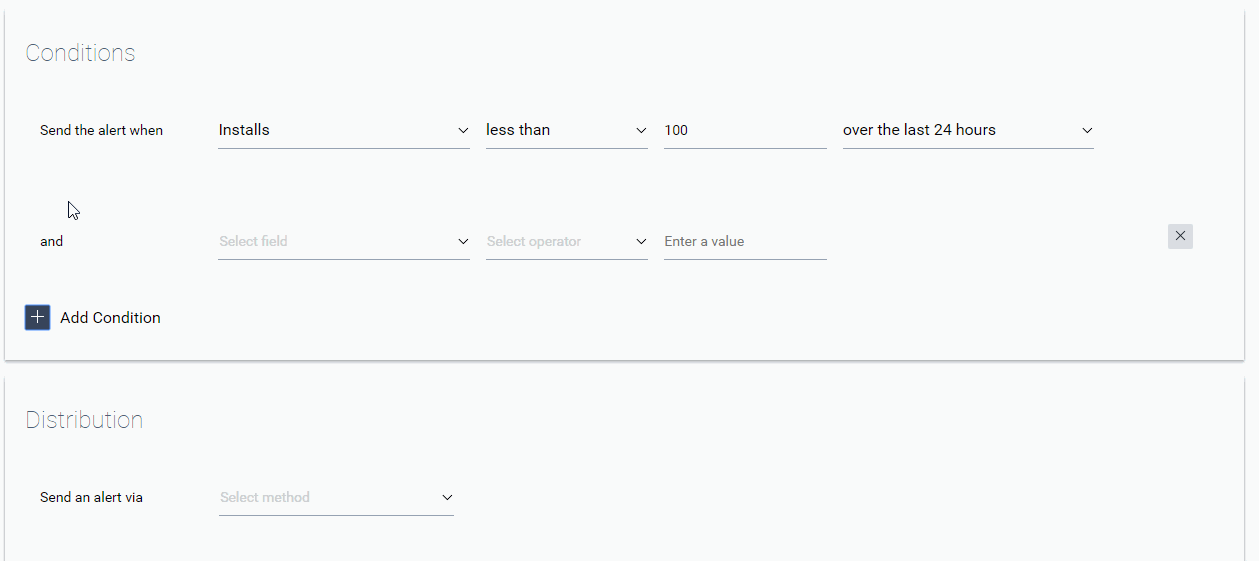Click the chevron arrow on Select operator
The height and width of the screenshot is (561, 1259).
click(641, 241)
